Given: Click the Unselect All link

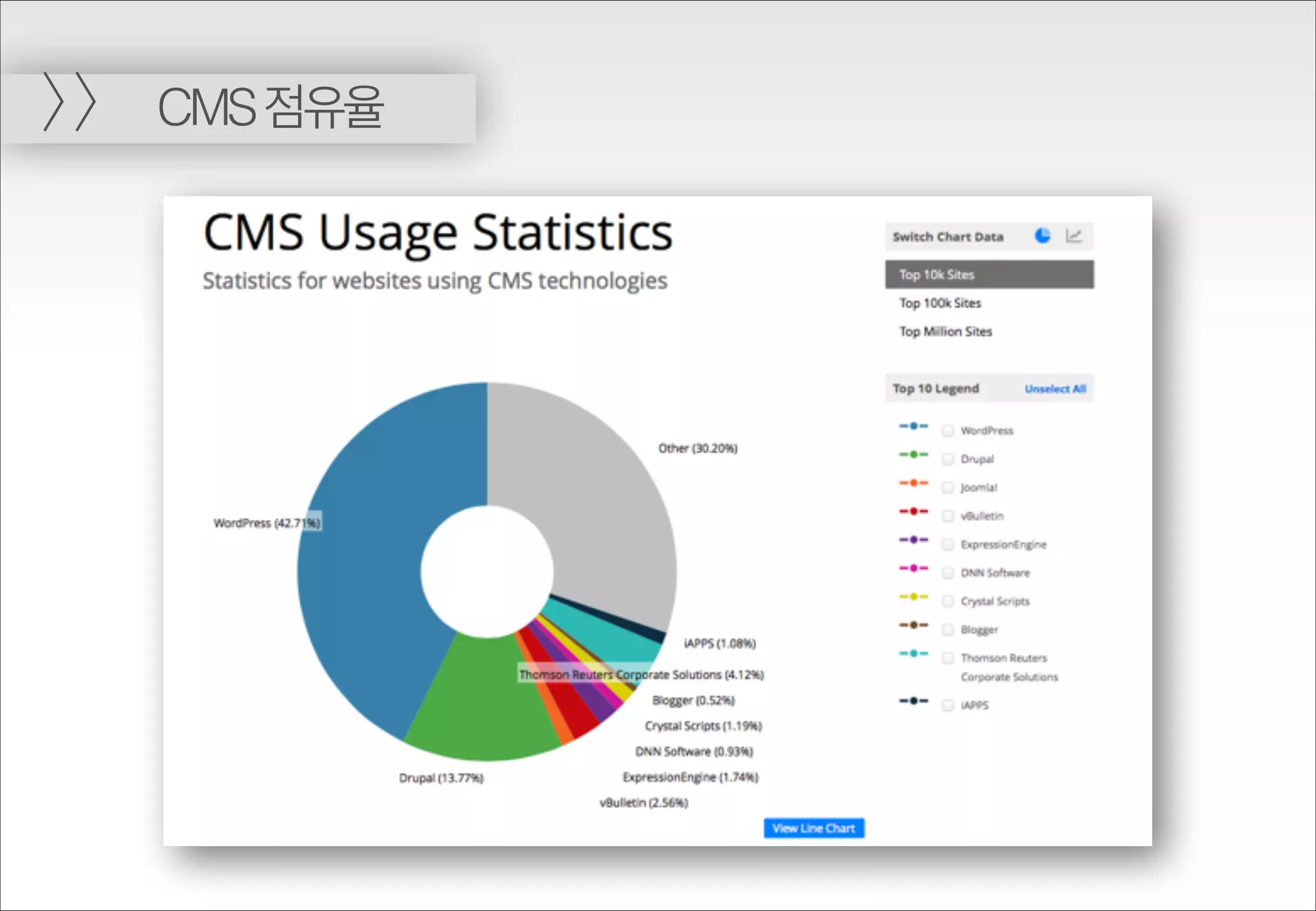Looking at the screenshot, I should tap(1055, 389).
